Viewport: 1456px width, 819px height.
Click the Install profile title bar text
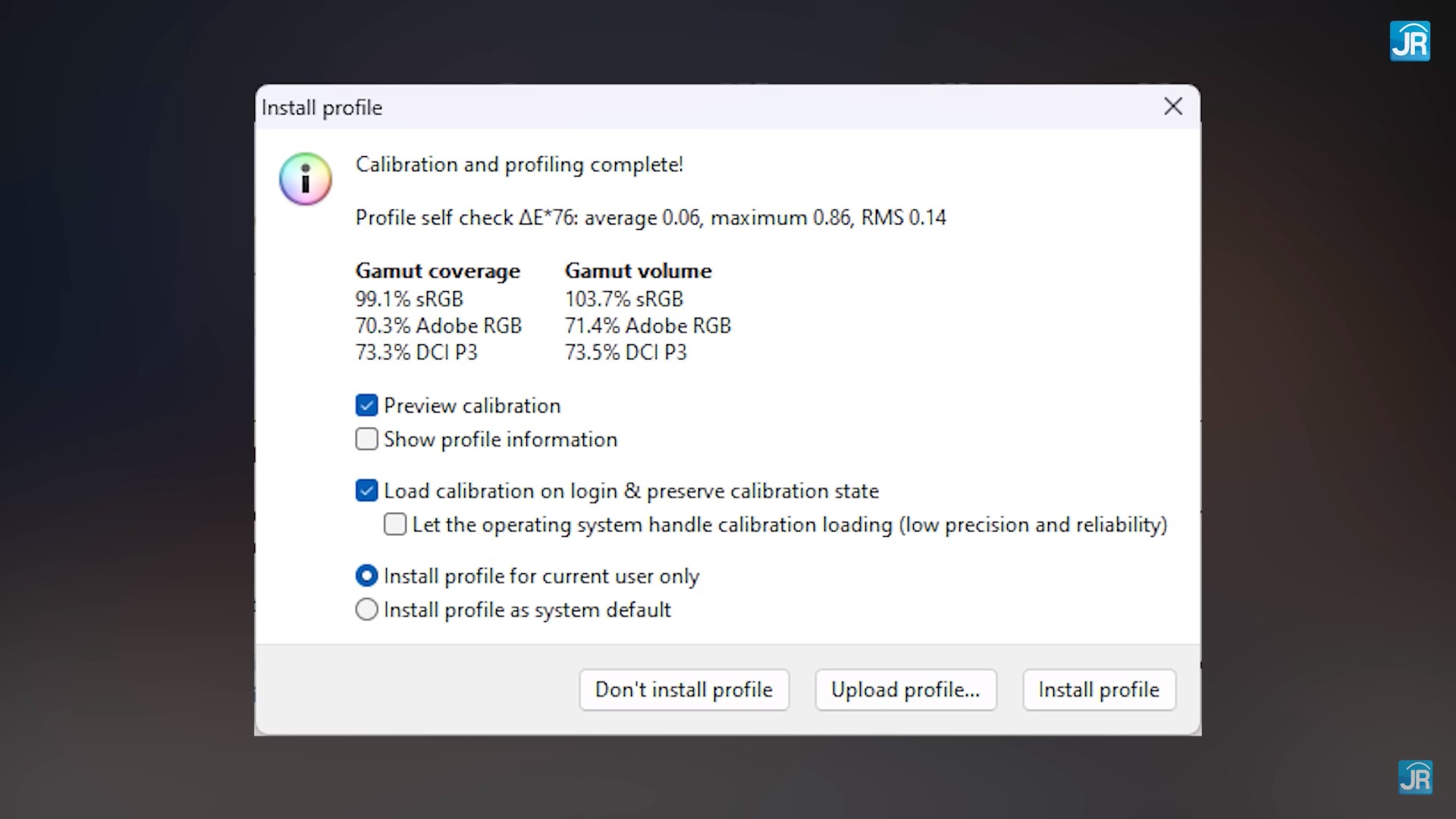tap(322, 108)
